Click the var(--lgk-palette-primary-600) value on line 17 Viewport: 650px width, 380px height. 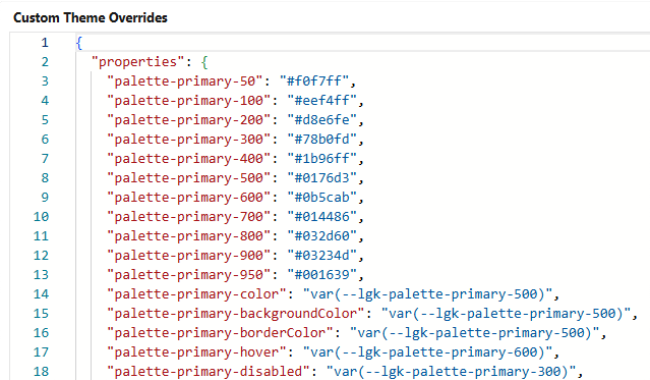coord(427,352)
